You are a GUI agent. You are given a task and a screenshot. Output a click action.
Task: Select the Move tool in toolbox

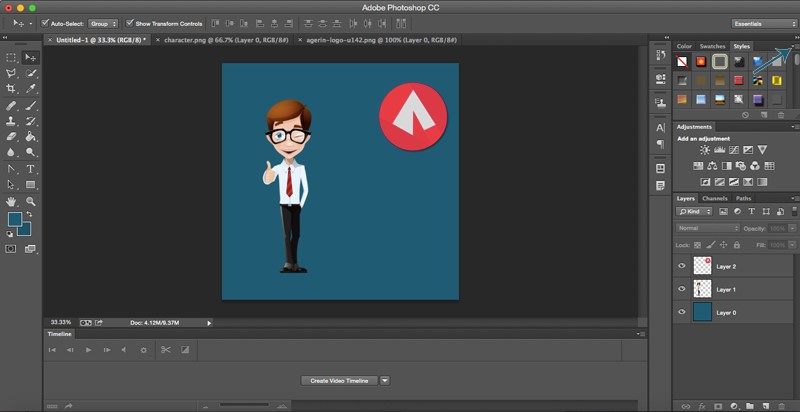click(x=31, y=58)
